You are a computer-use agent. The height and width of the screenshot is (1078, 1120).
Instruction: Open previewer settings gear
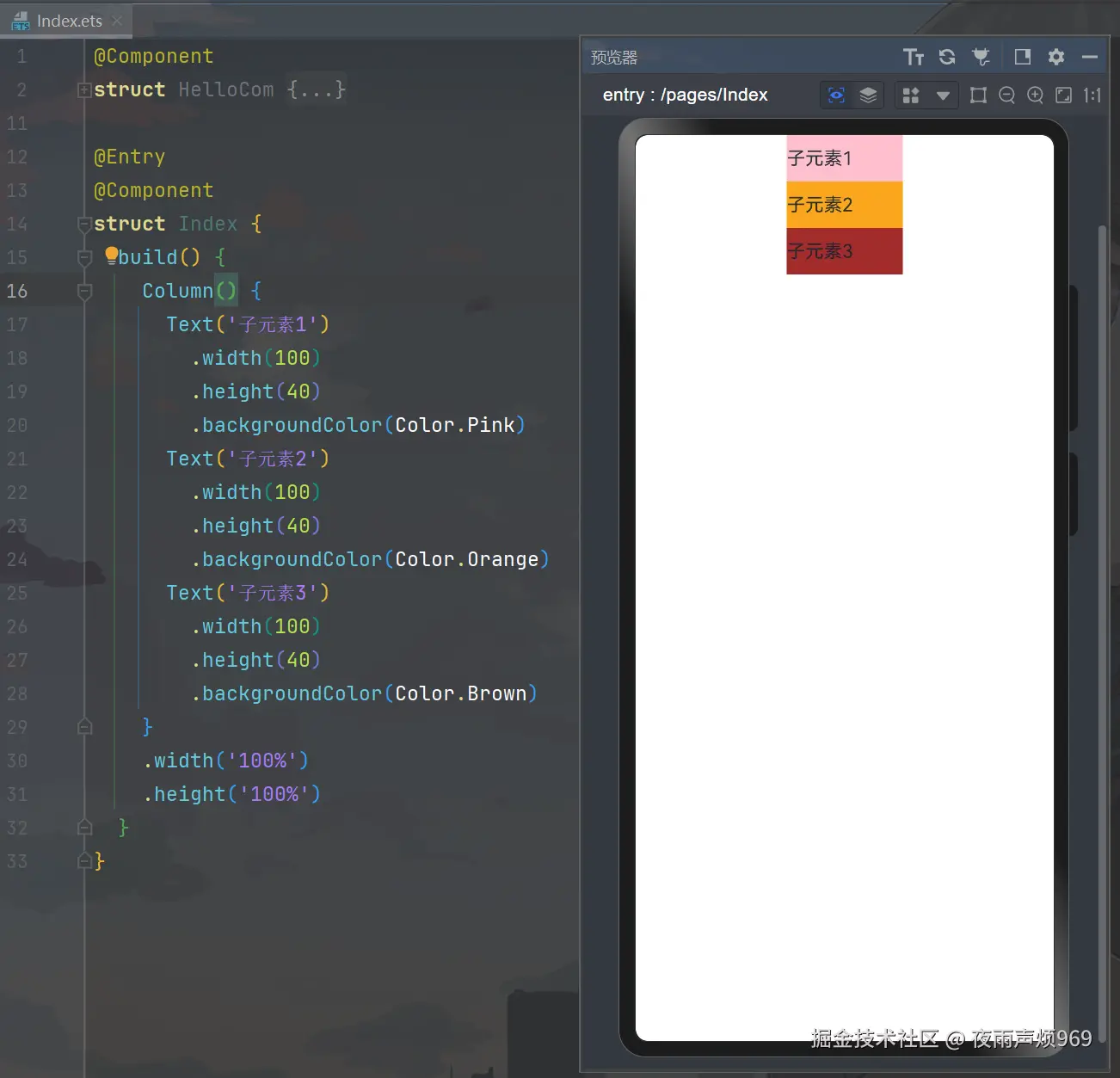(1056, 57)
